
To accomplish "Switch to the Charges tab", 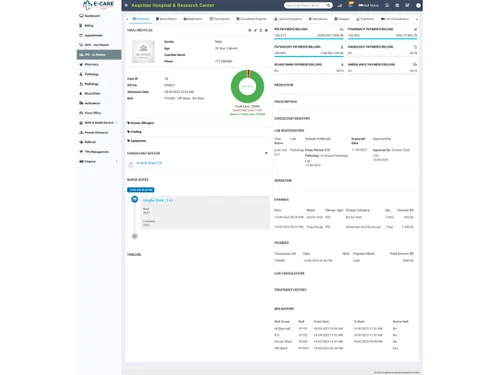I will (342, 19).
